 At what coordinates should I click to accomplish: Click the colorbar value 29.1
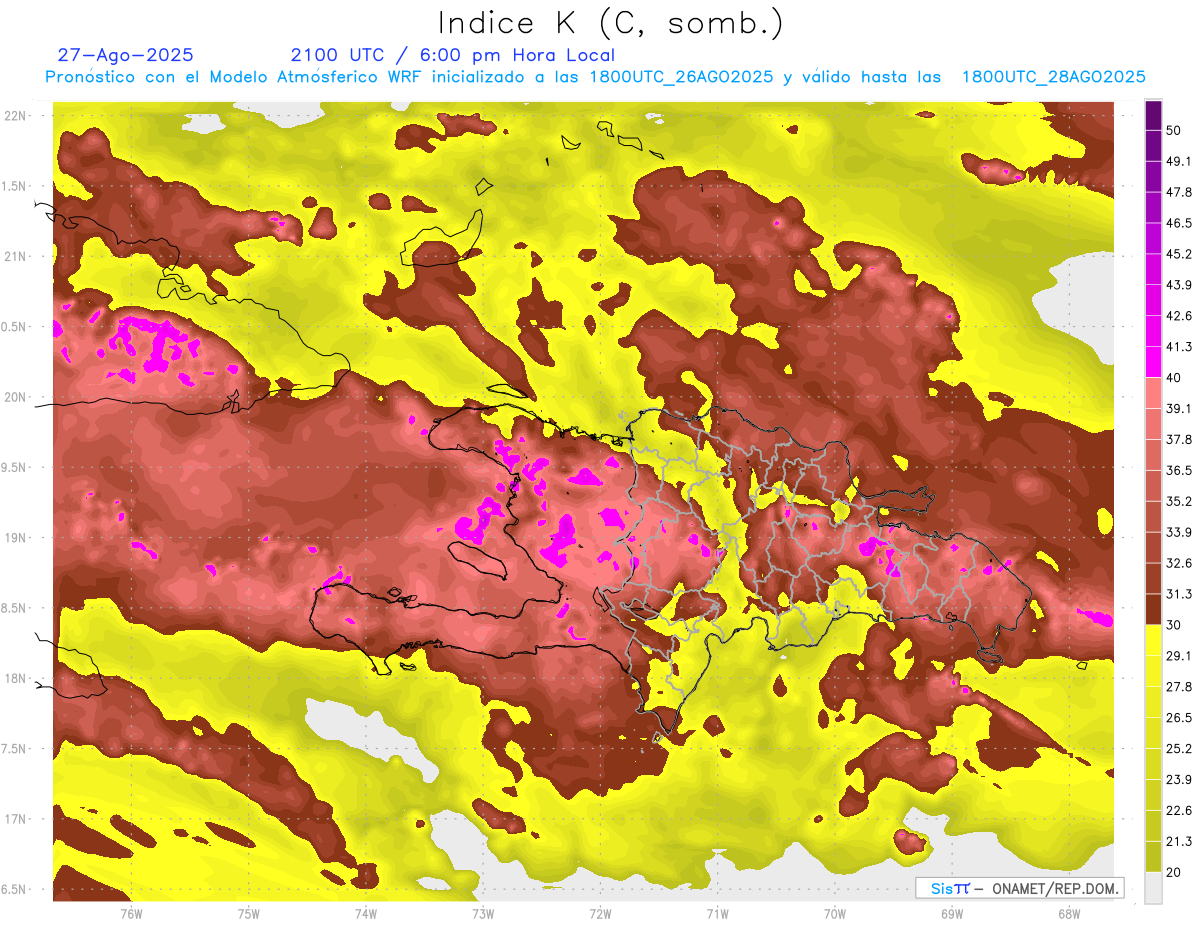coord(1178,656)
